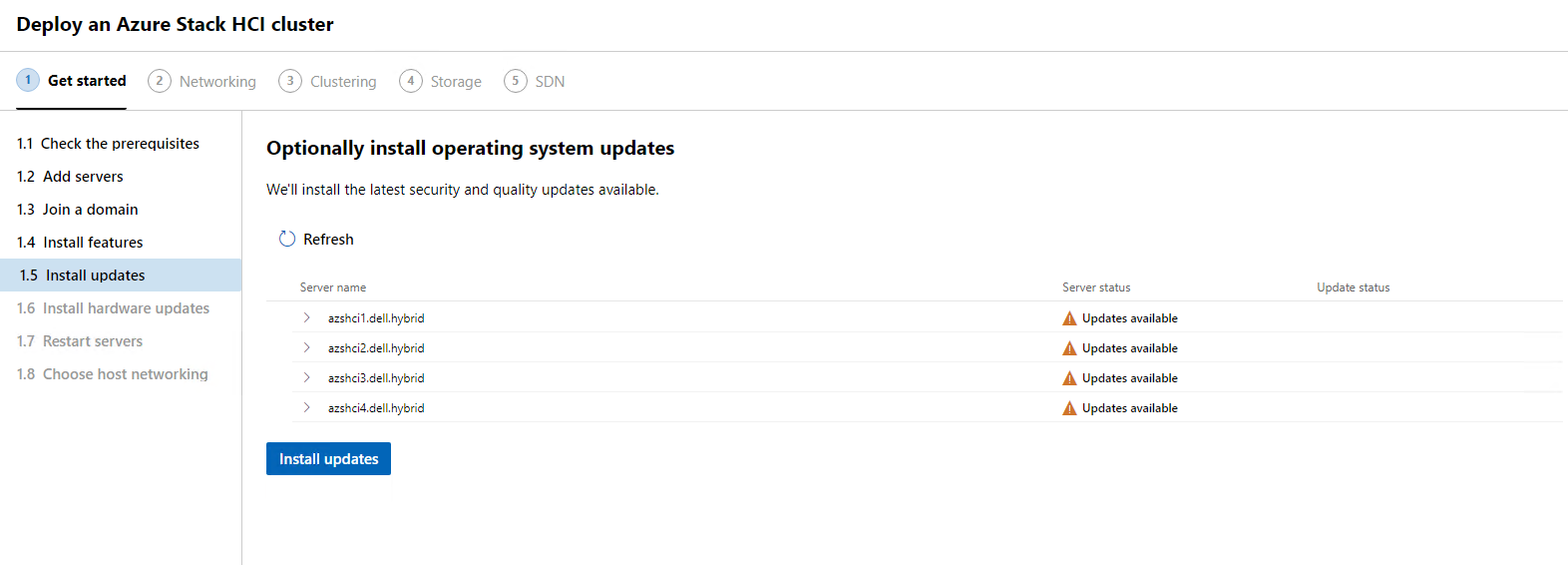Screen dimensions: 1568x565
Task: Click the Refresh circular arrow icon
Action: (x=287, y=240)
